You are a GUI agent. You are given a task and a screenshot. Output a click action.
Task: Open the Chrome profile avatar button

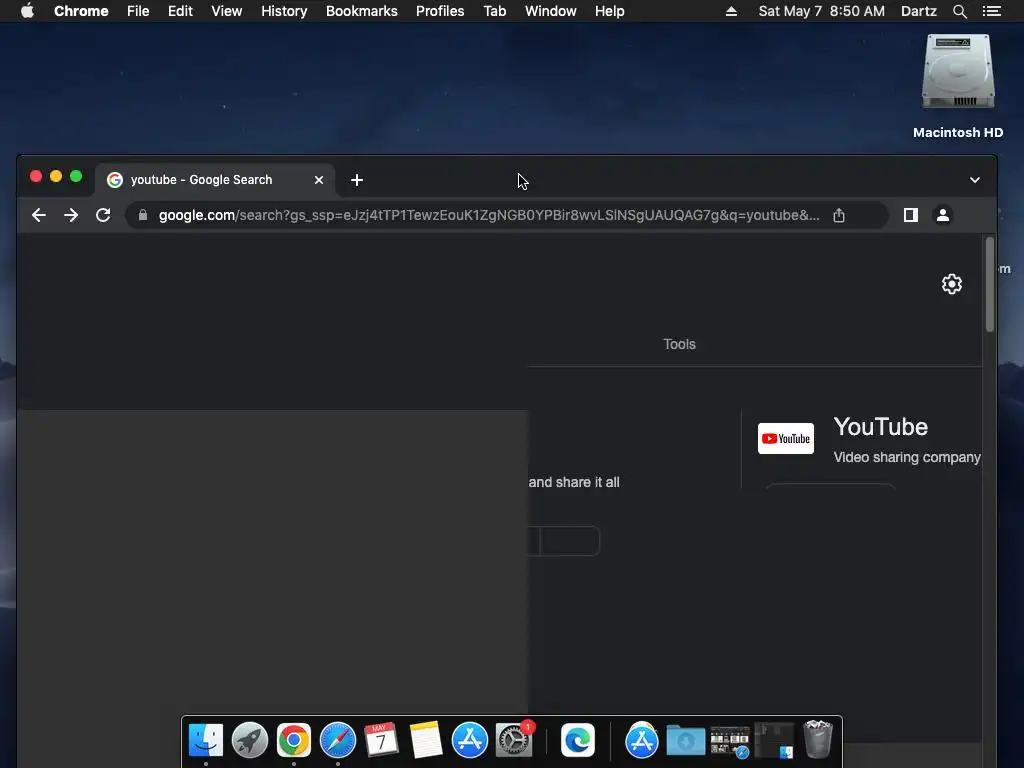click(x=942, y=215)
